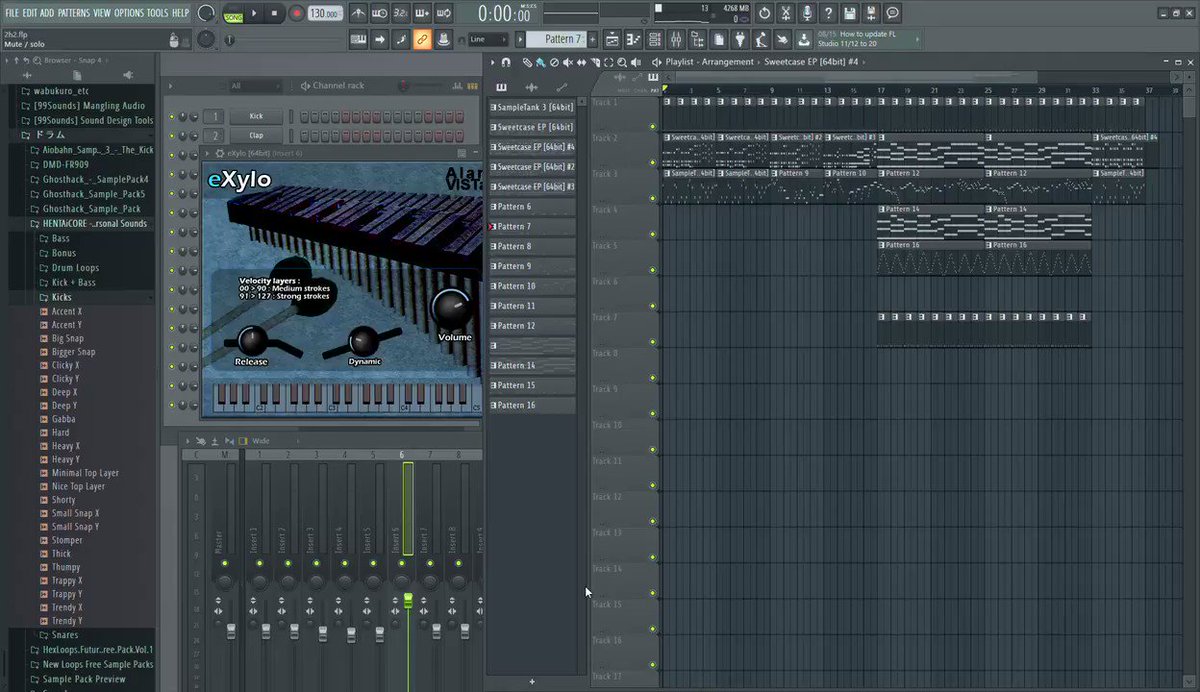The height and width of the screenshot is (692, 1200).
Task: Toggle the Track 1 mute LED
Action: [x=653, y=127]
